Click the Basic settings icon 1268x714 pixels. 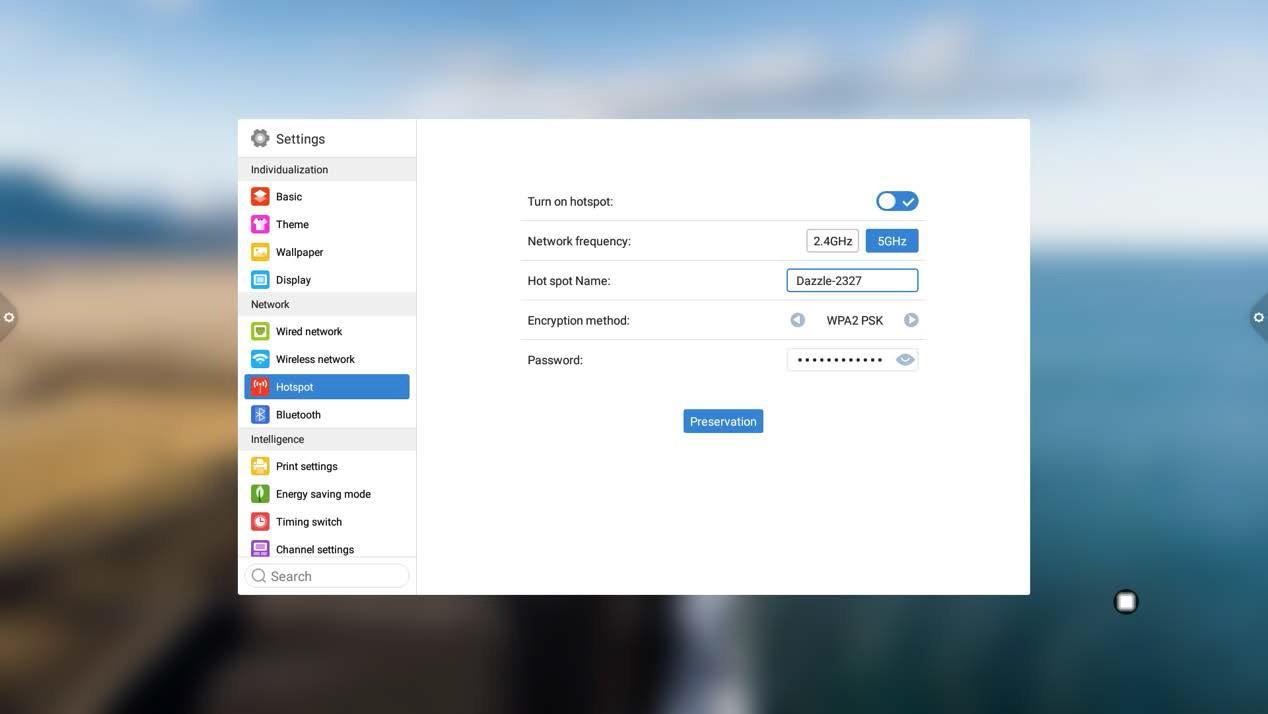(260, 197)
